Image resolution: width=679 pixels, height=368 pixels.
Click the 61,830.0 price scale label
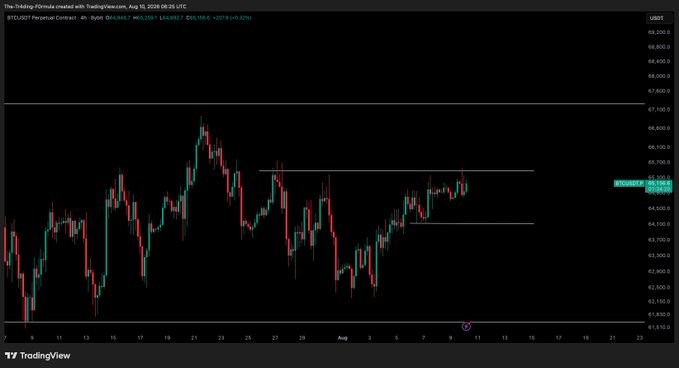click(x=659, y=314)
